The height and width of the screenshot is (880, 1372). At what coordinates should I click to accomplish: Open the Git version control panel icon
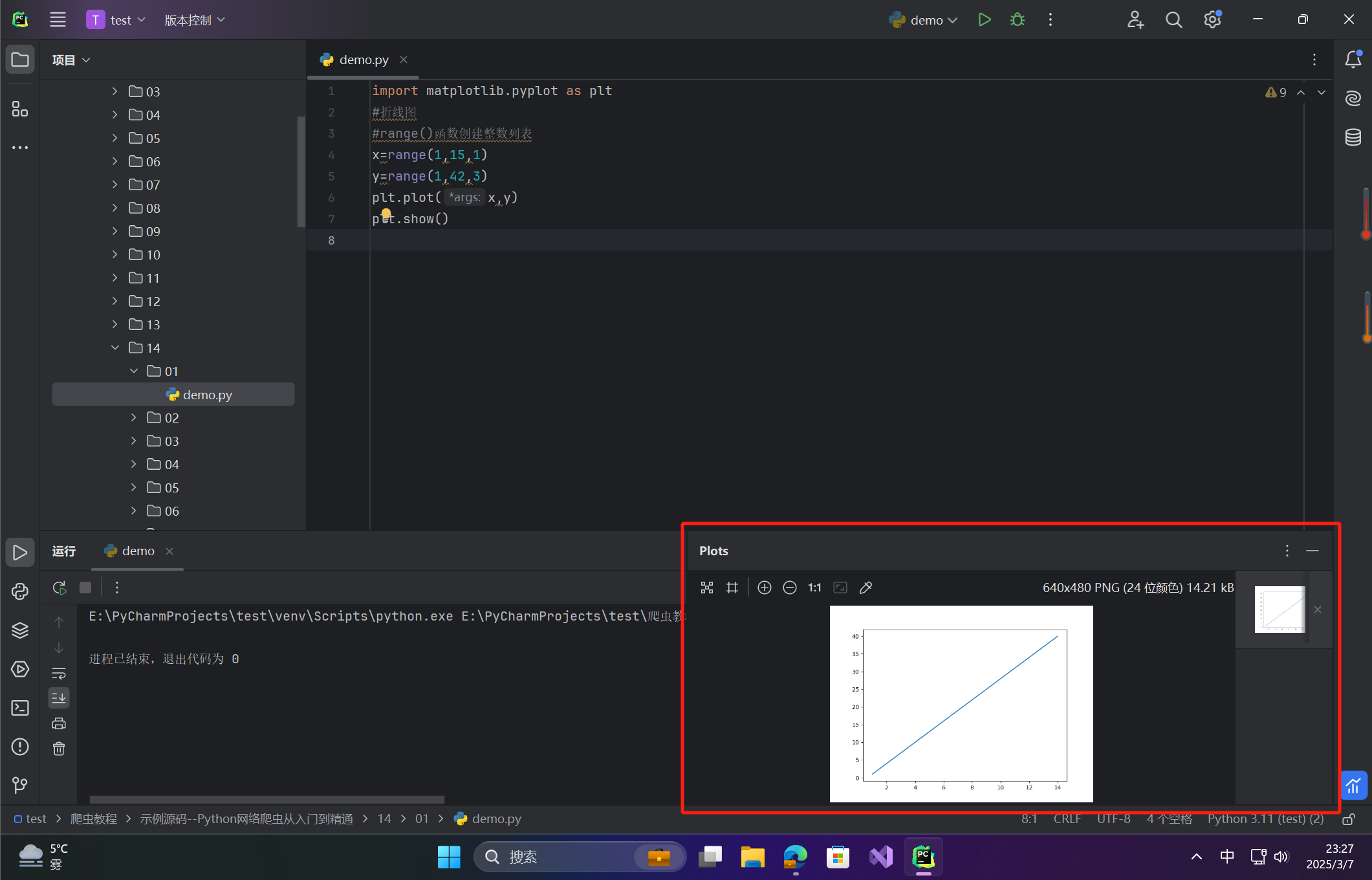[x=20, y=785]
